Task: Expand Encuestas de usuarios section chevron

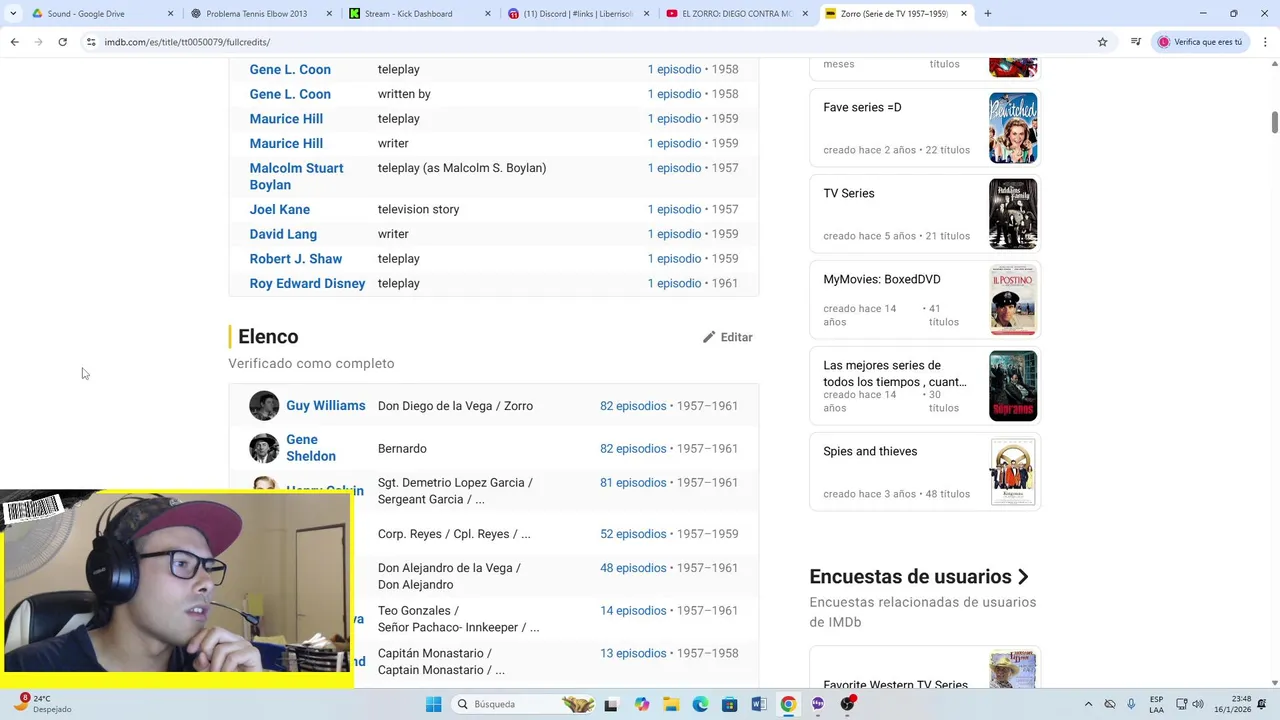Action: (x=1023, y=577)
